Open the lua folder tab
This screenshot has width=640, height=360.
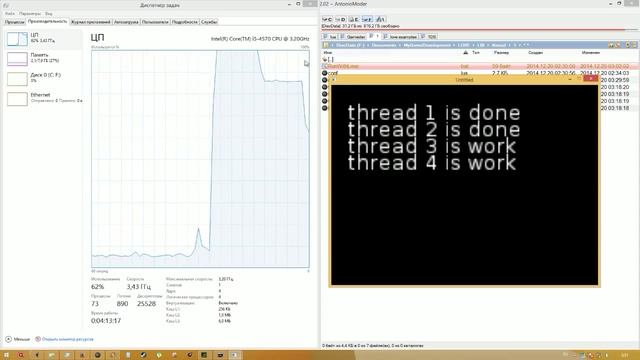click(330, 37)
